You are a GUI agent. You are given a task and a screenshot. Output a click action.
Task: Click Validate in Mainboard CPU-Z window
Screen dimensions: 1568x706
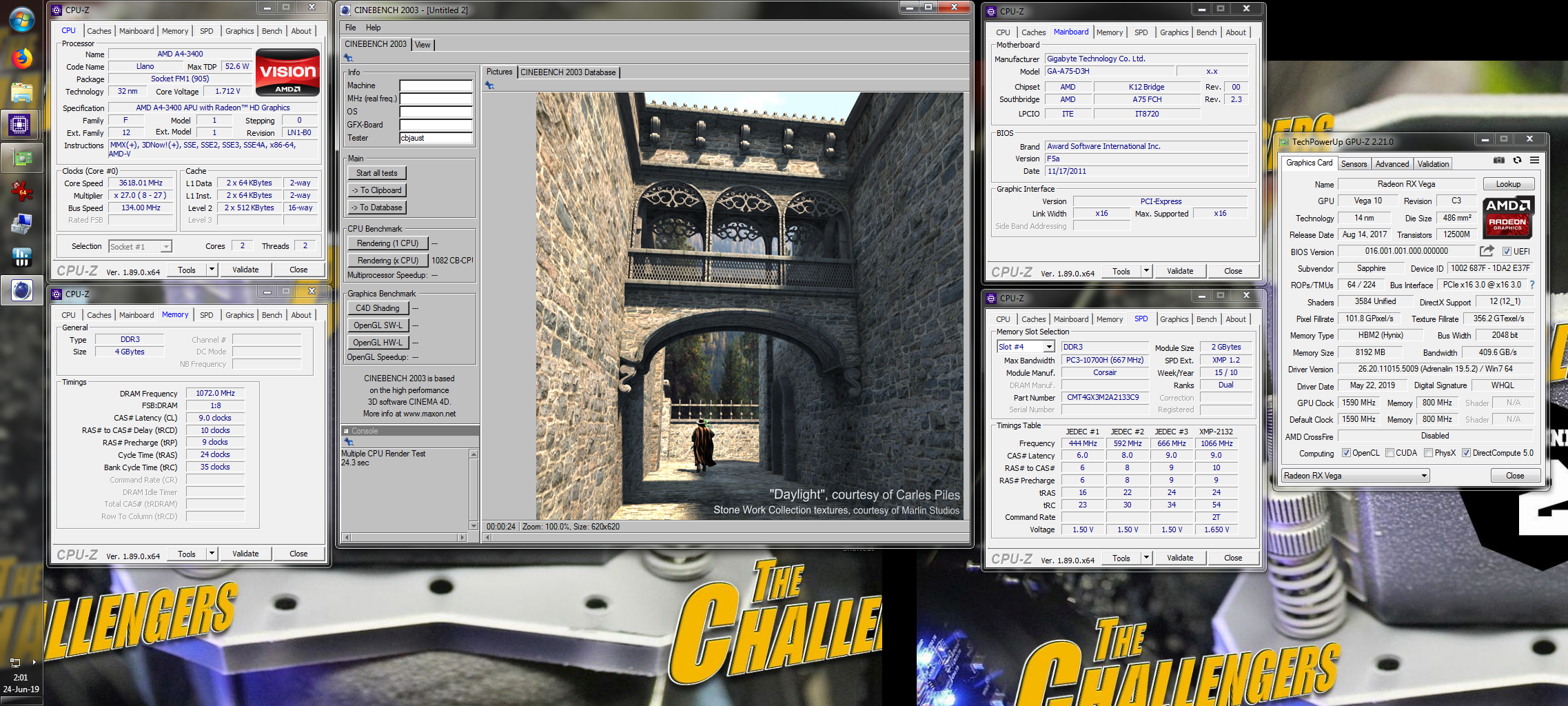pyautogui.click(x=1180, y=271)
